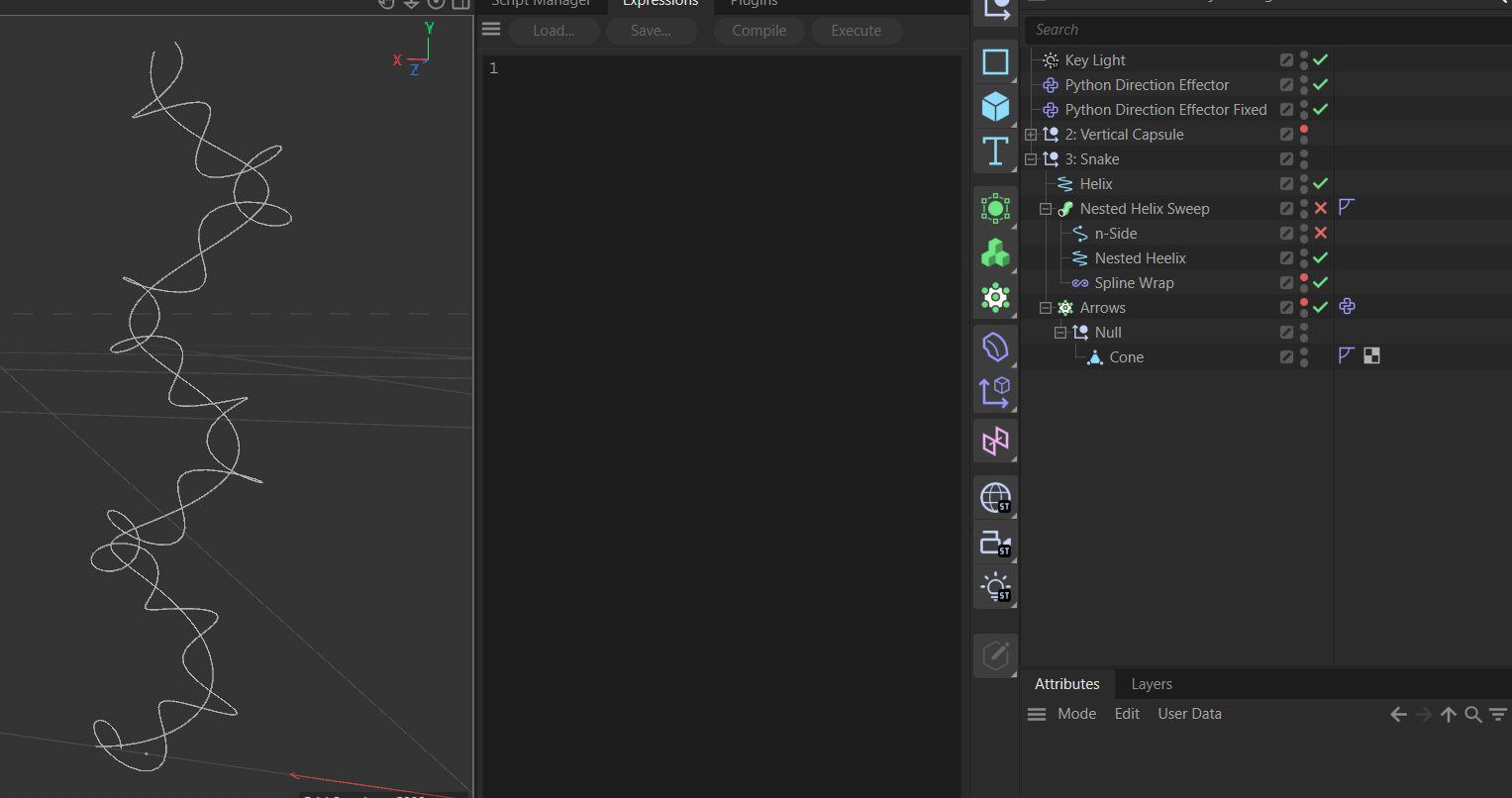Click the Attributes panel search magnifier
1512x798 pixels.
(1472, 715)
